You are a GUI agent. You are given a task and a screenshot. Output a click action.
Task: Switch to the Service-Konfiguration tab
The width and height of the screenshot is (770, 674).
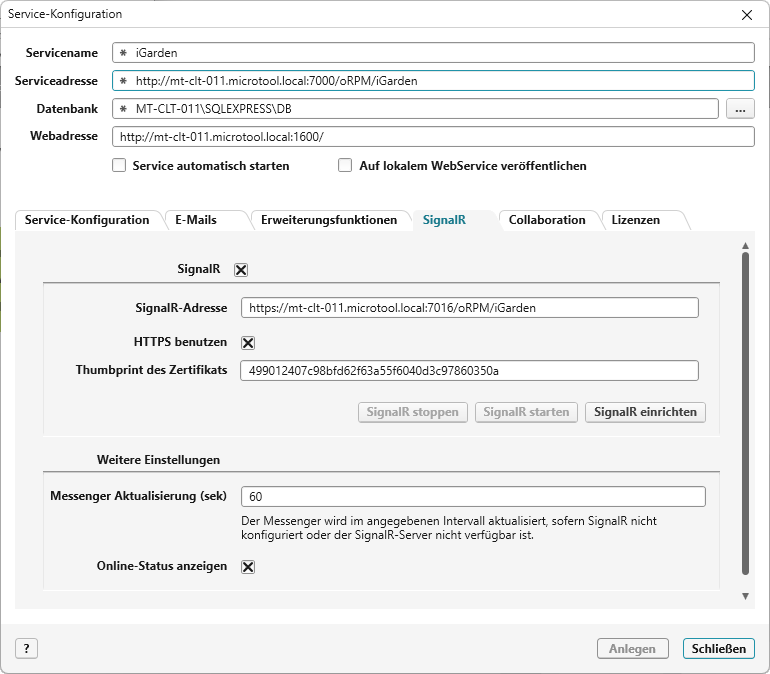click(x=87, y=220)
